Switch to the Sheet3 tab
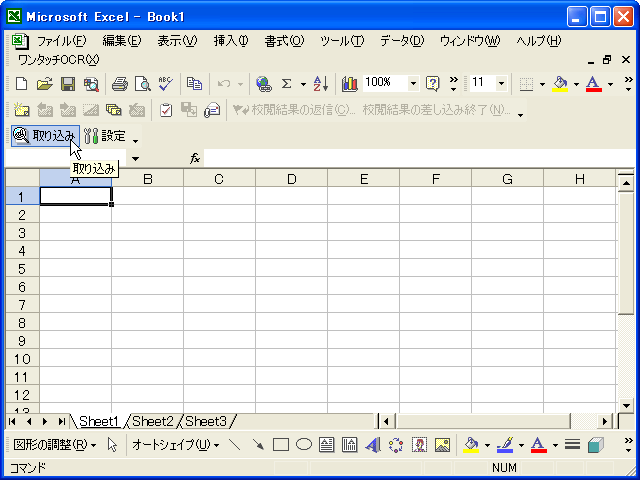 click(x=206, y=421)
